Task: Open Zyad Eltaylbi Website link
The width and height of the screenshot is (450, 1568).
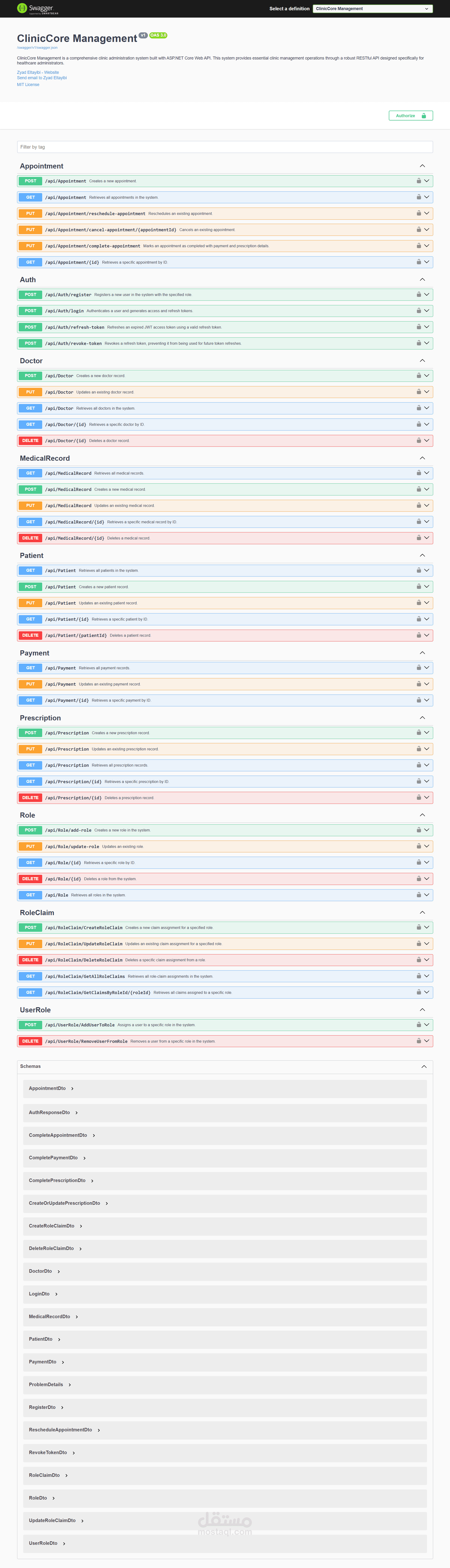Action: [38, 72]
